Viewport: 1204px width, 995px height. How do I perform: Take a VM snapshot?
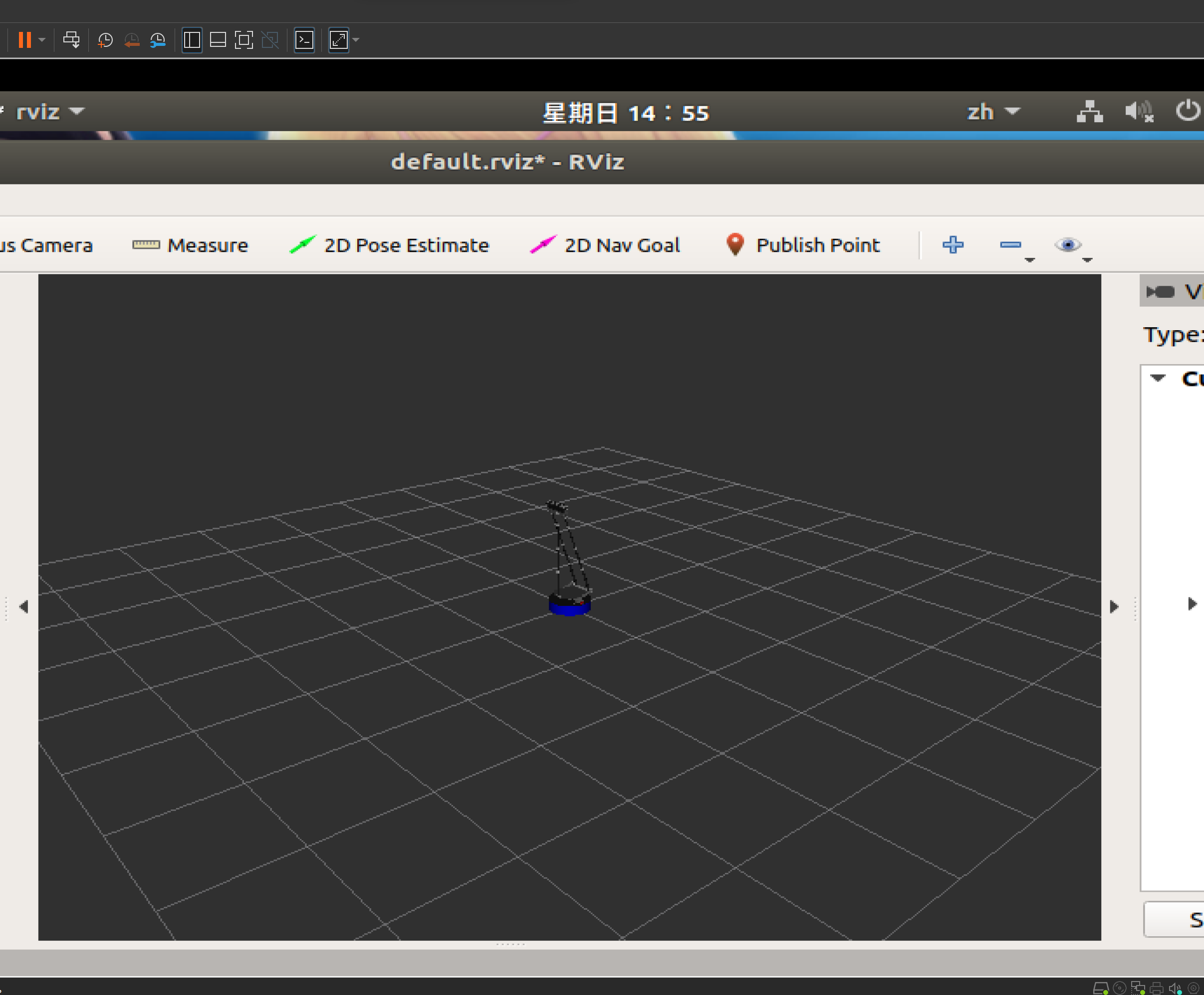tap(105, 39)
